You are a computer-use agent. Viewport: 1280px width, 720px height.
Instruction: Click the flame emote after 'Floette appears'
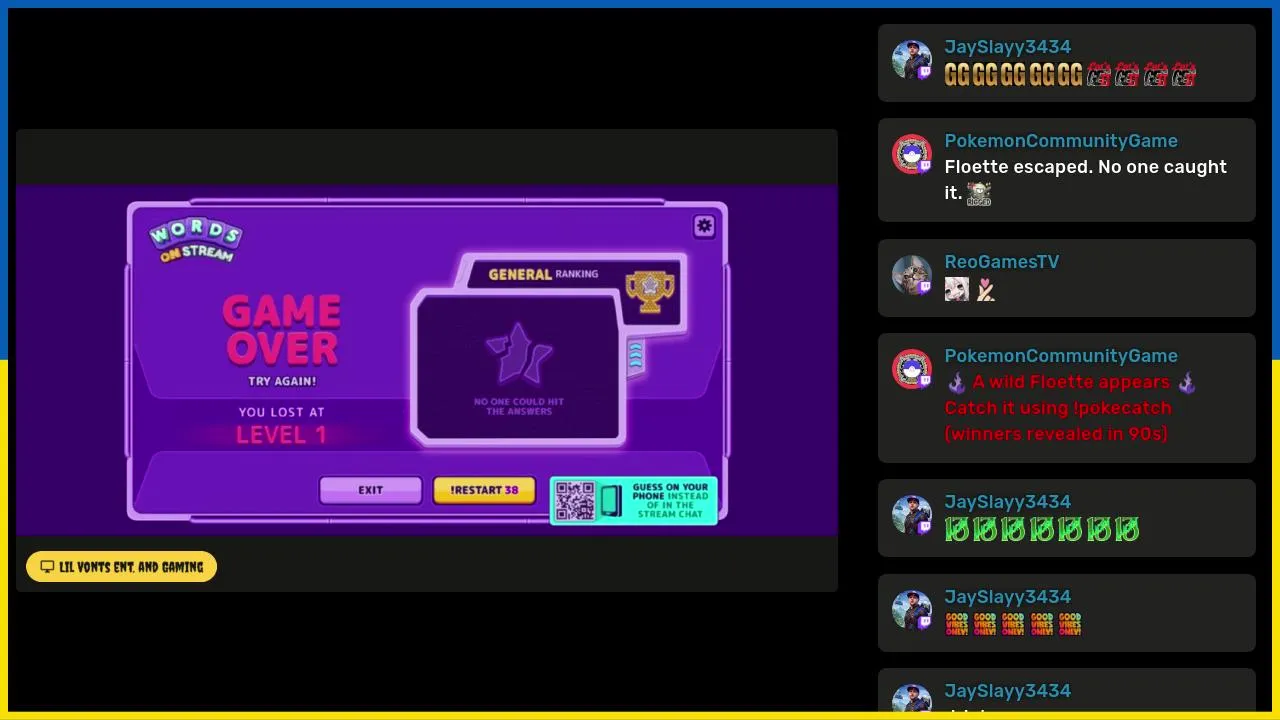(x=1187, y=383)
